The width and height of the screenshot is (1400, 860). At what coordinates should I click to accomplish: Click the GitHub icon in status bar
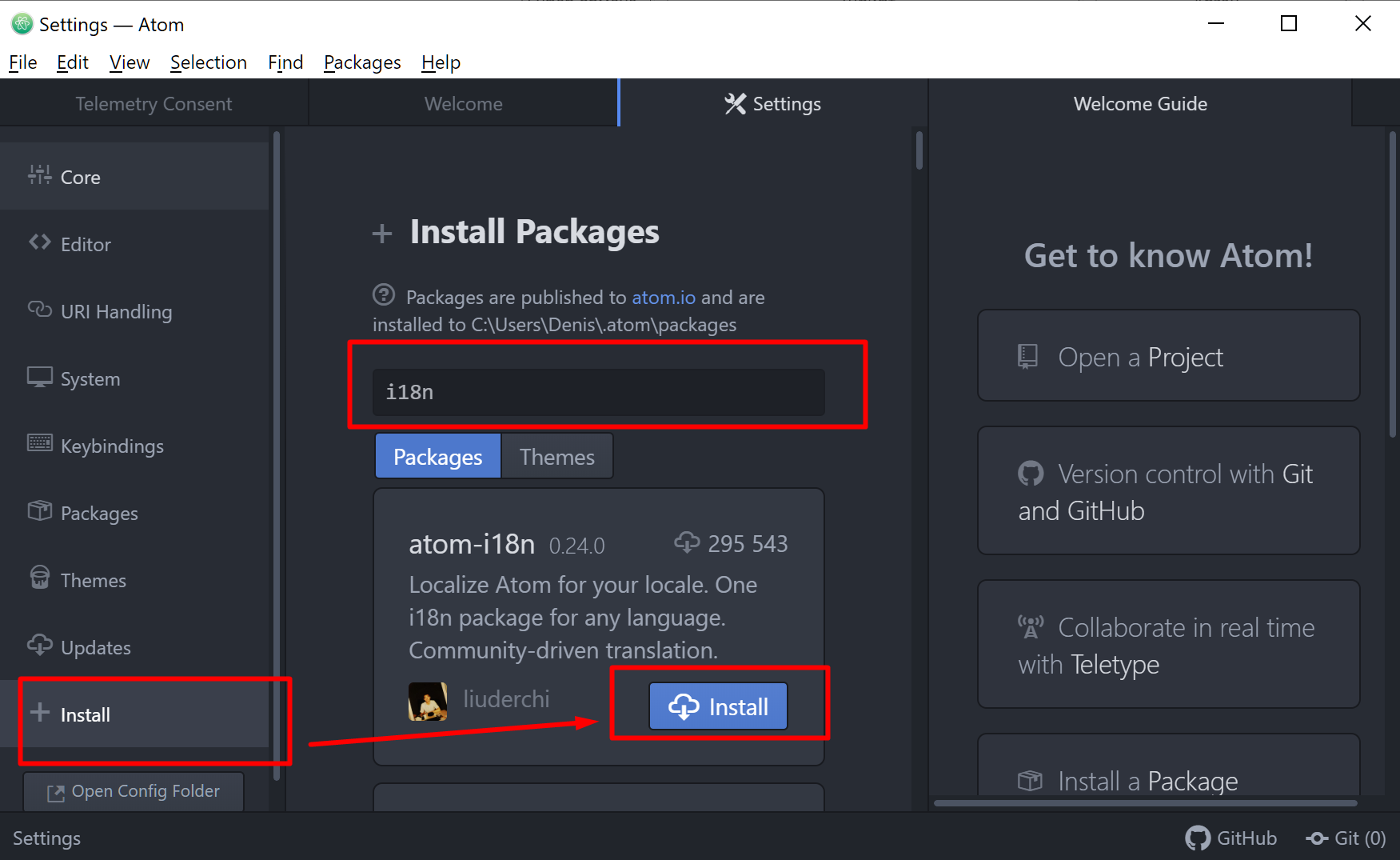click(1197, 838)
